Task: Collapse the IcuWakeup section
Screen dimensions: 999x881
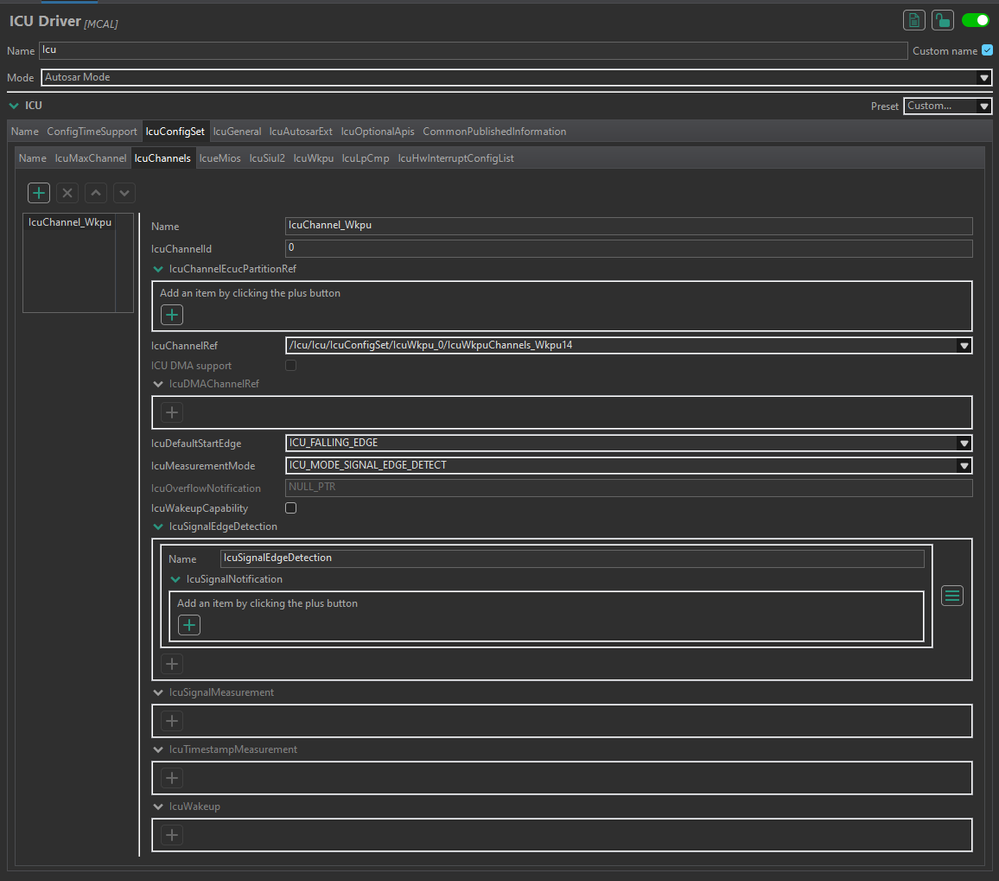Action: [x=158, y=806]
